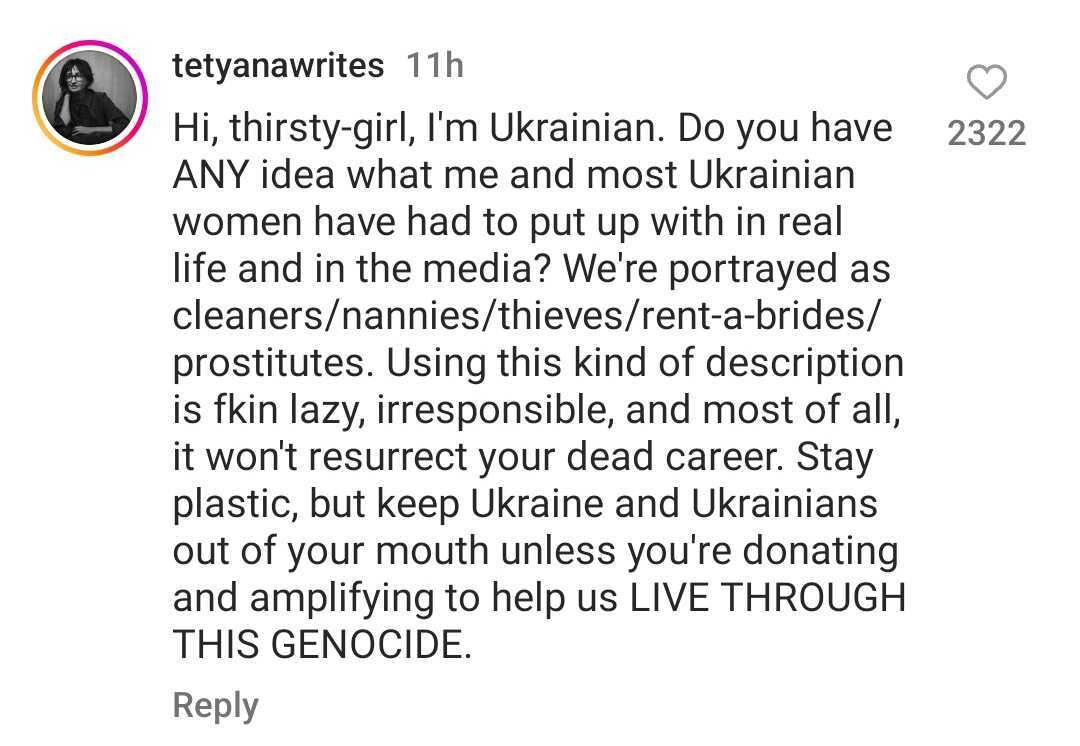Viewport: 1080px width, 746px height.
Task: Tap the heart outline to like tetyanawrites' comment
Action: pos(987,83)
